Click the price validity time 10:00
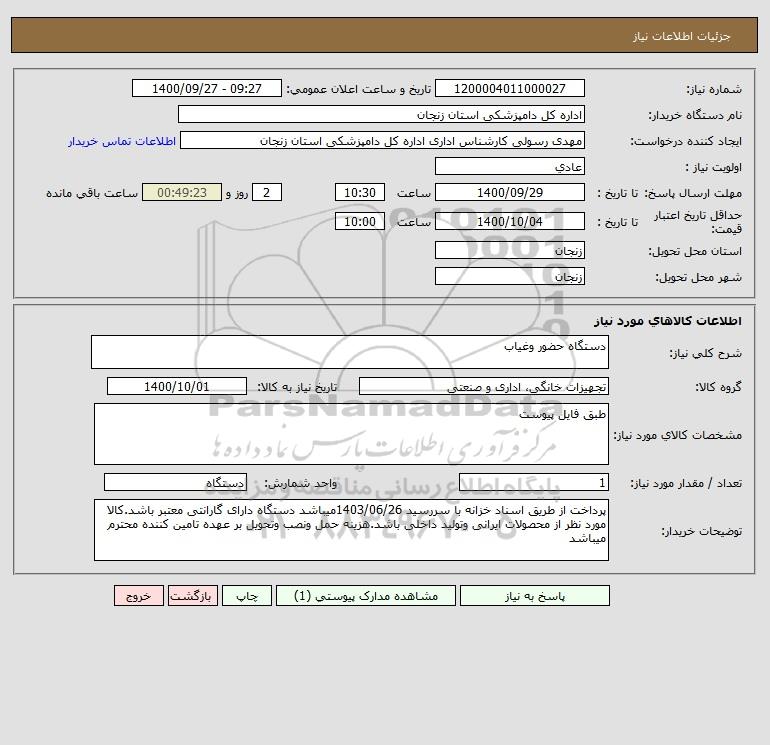Screen dimensions: 770x745 point(359,221)
